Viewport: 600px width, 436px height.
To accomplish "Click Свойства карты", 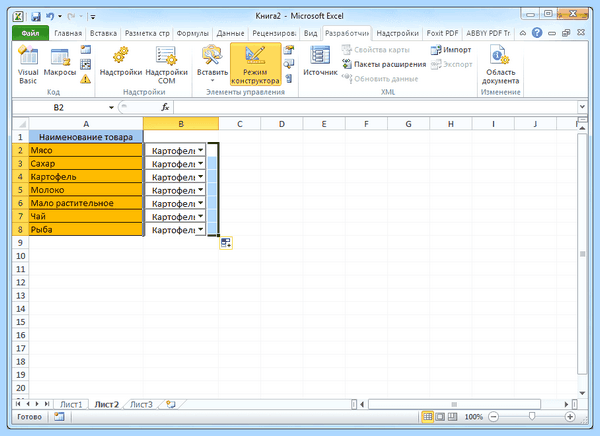I will click(376, 50).
